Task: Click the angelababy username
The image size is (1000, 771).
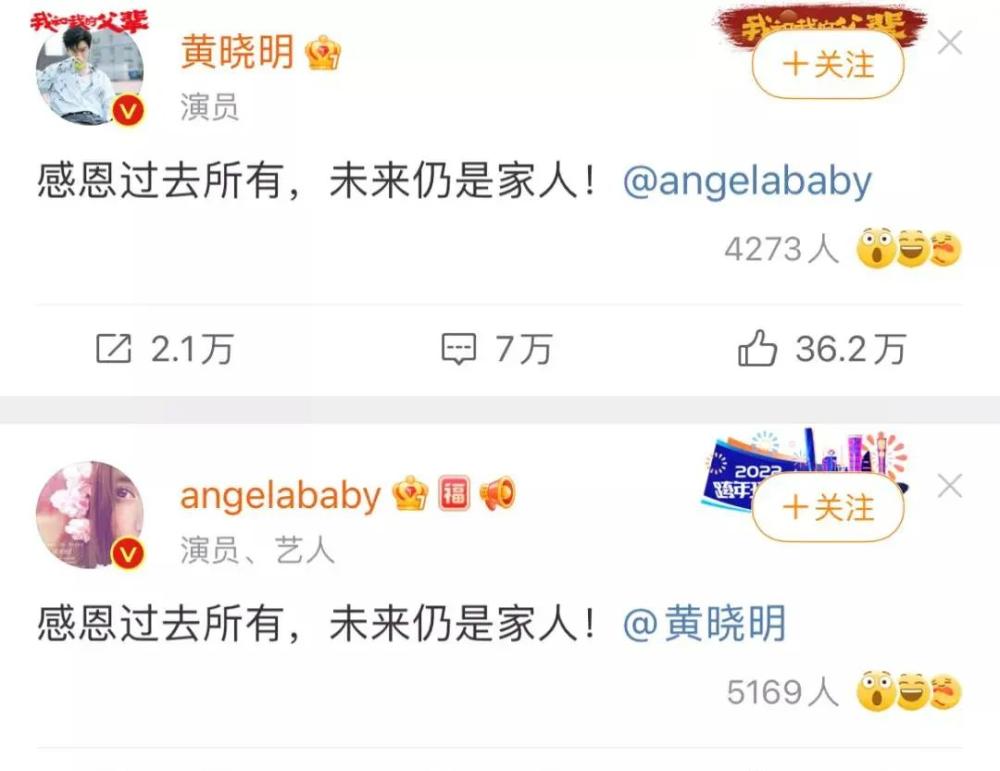Action: (281, 496)
